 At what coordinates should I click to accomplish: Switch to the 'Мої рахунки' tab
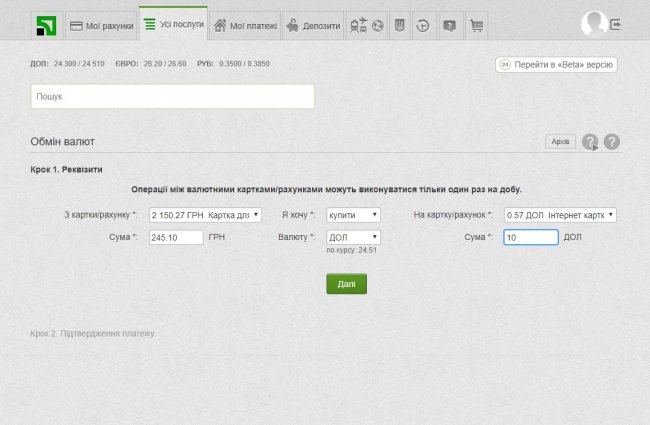tap(100, 26)
